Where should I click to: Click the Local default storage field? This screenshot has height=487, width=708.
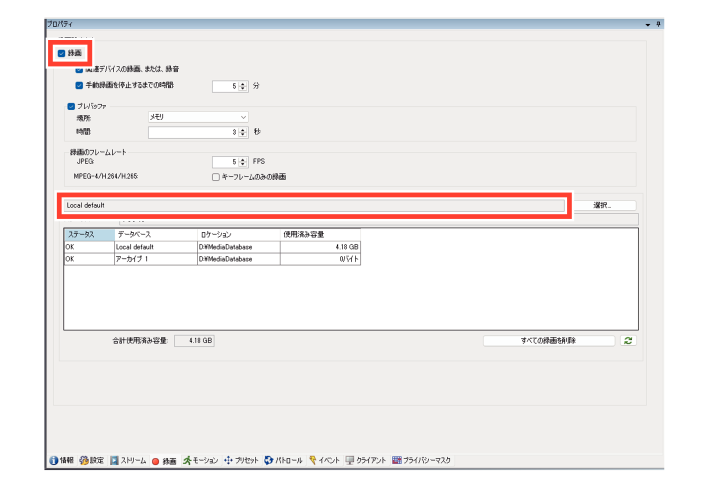tap(314, 205)
